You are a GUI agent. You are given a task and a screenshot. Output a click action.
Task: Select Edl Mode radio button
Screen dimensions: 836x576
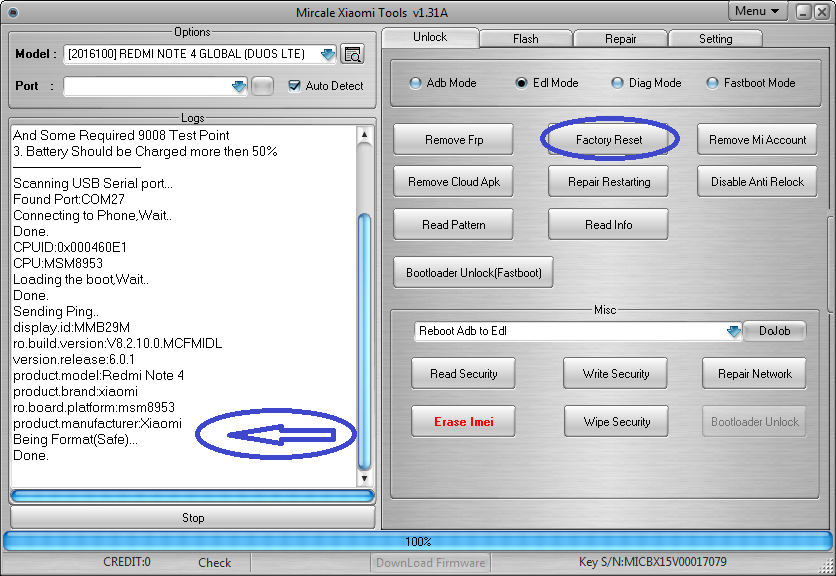tap(521, 83)
